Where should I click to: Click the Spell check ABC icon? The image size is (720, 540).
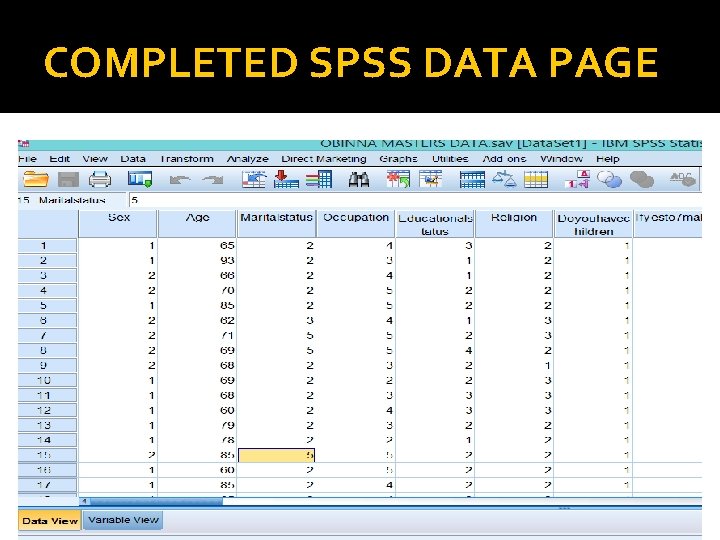coord(683,179)
